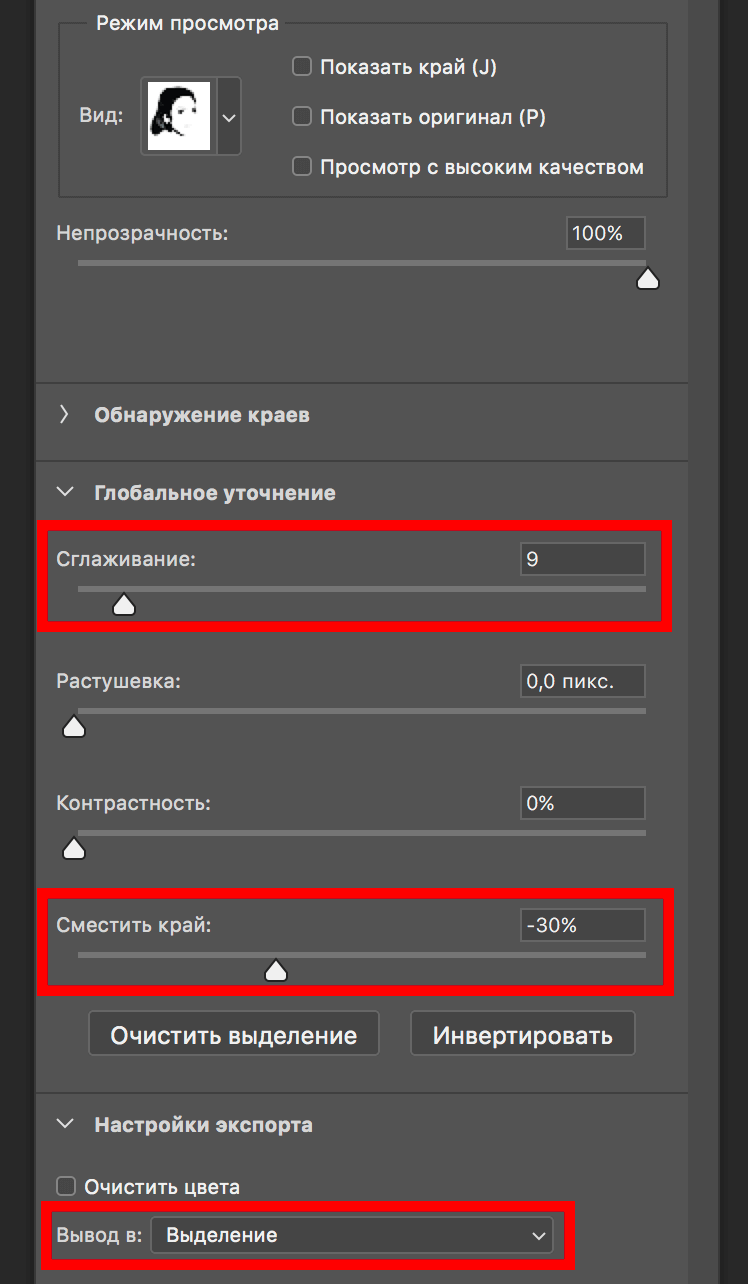This screenshot has height=1284, width=748.
Task: Select the Непрозрачность 100% value field
Action: point(605,233)
